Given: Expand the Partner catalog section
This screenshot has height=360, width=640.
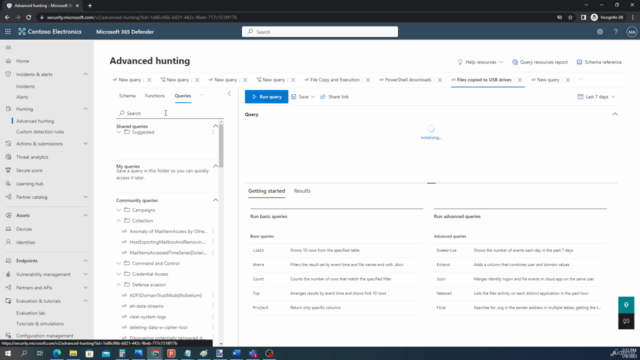Looking at the screenshot, I should (86, 197).
